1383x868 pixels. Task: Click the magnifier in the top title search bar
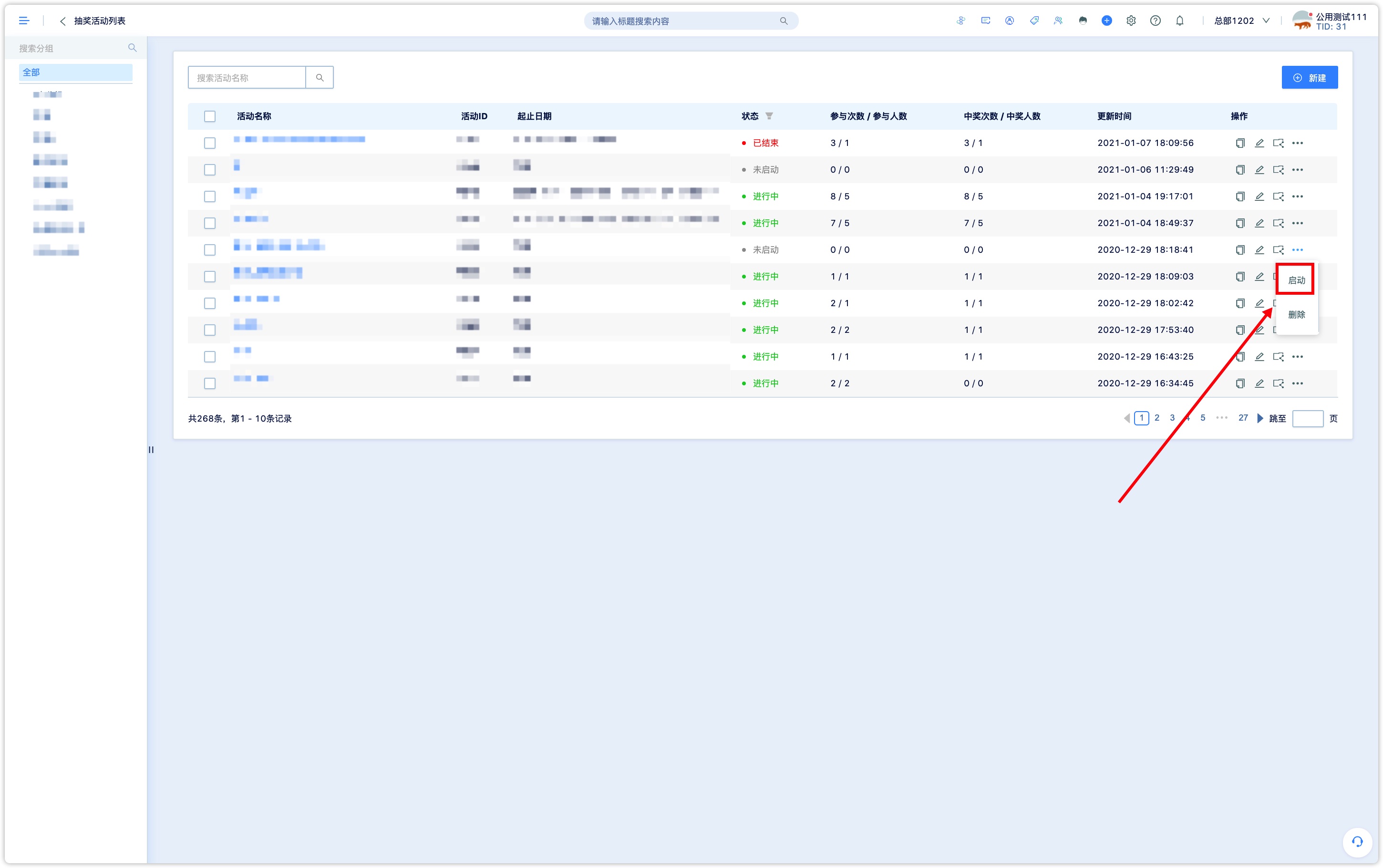tap(784, 21)
